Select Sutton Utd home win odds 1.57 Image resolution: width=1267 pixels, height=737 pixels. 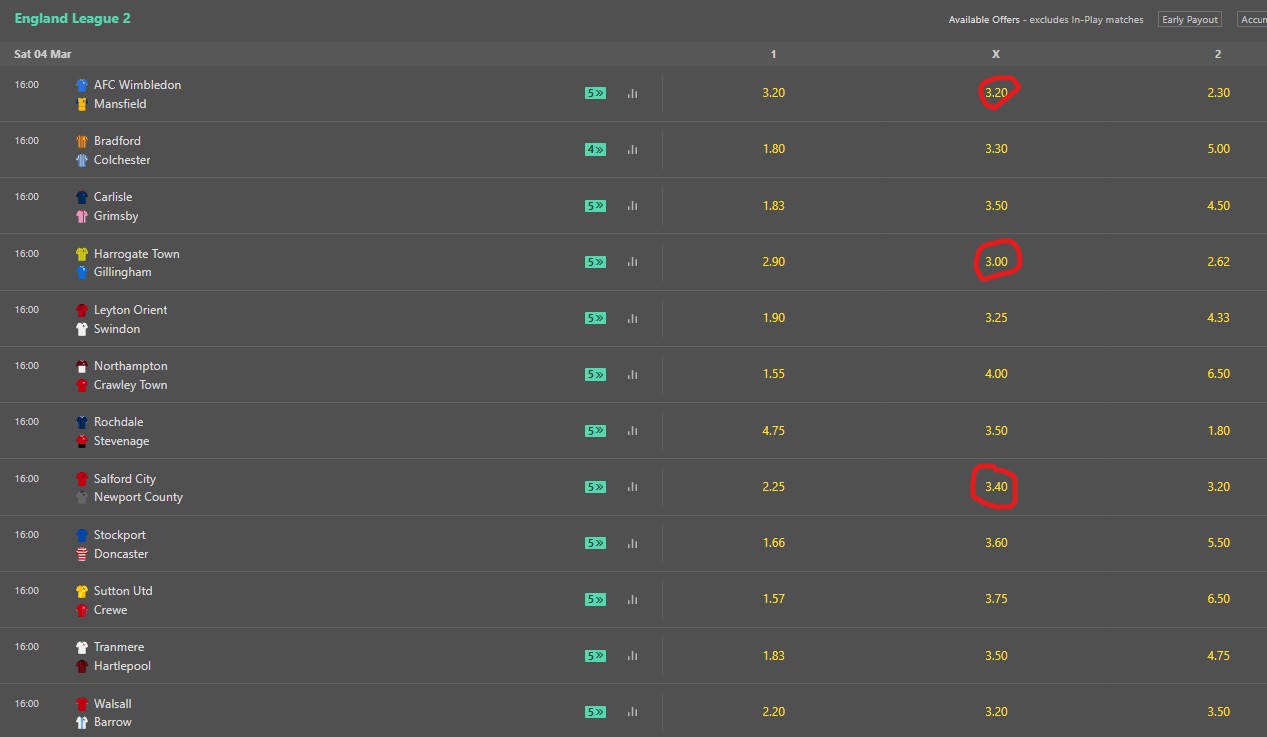click(773, 599)
